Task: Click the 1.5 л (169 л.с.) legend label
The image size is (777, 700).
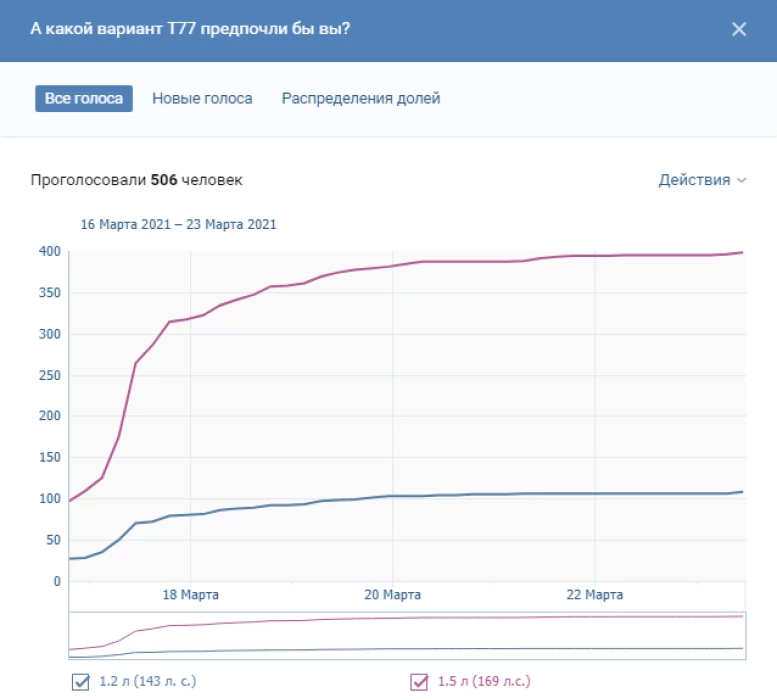Action: coord(484,683)
